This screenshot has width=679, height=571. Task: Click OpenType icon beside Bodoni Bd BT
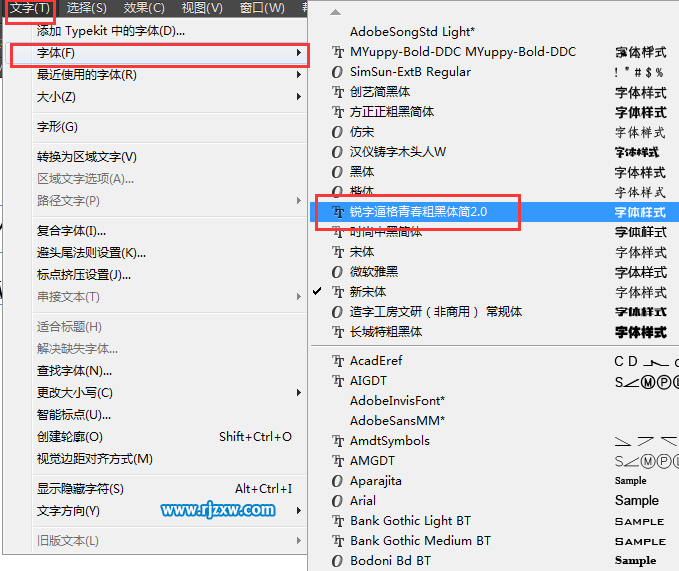point(337,561)
